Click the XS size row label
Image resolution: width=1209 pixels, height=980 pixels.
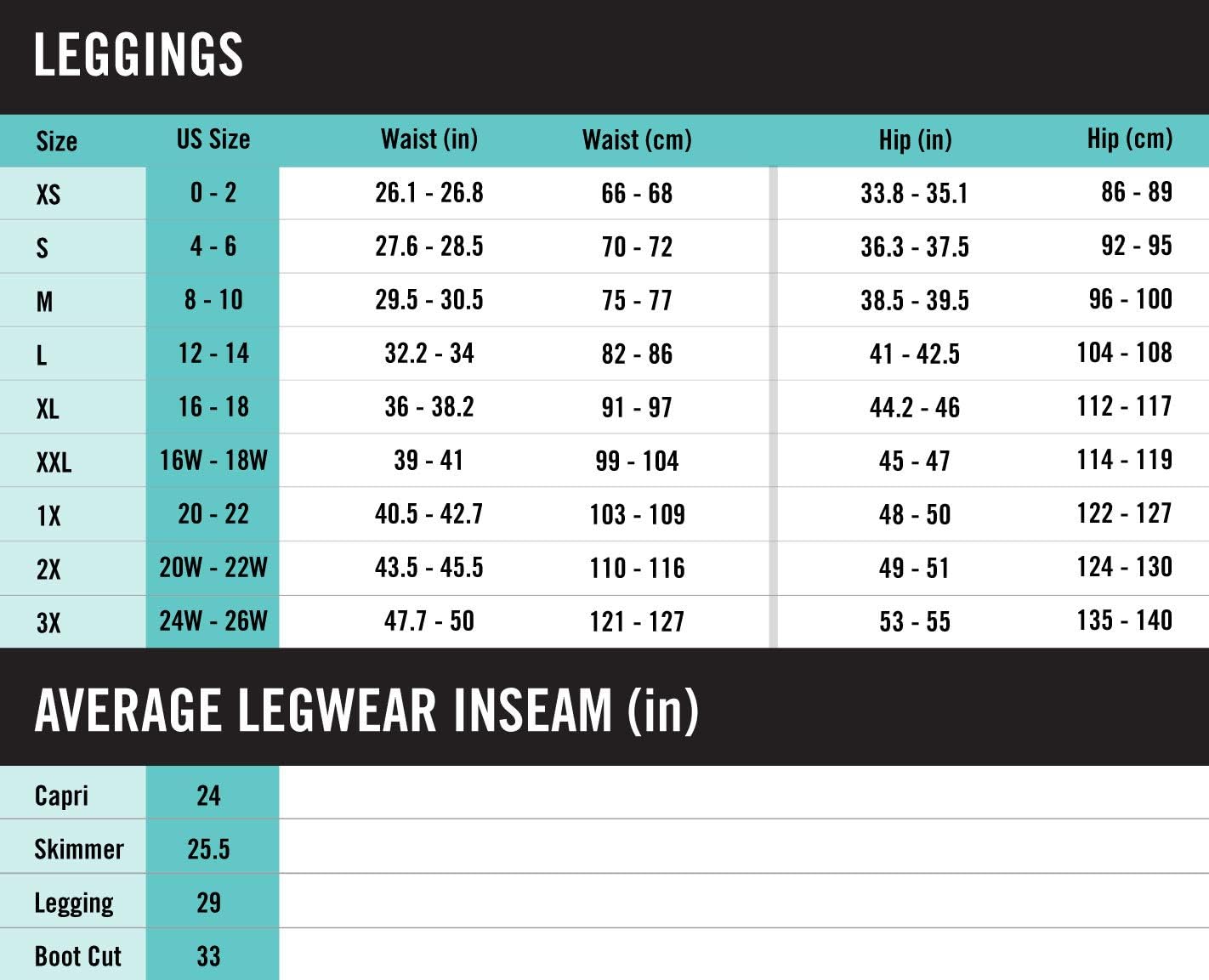point(48,195)
